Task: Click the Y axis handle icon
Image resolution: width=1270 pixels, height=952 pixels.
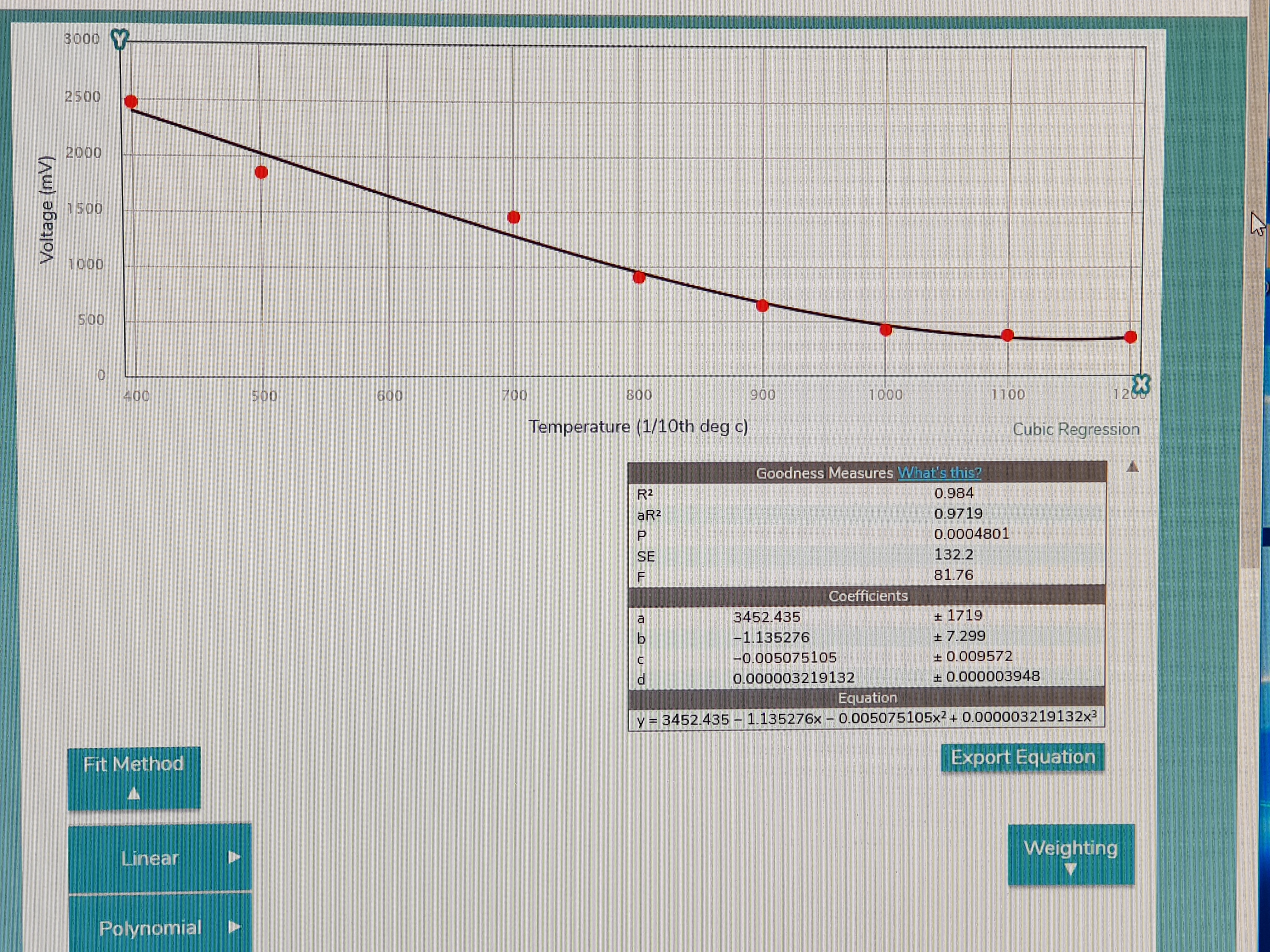Action: pos(119,40)
